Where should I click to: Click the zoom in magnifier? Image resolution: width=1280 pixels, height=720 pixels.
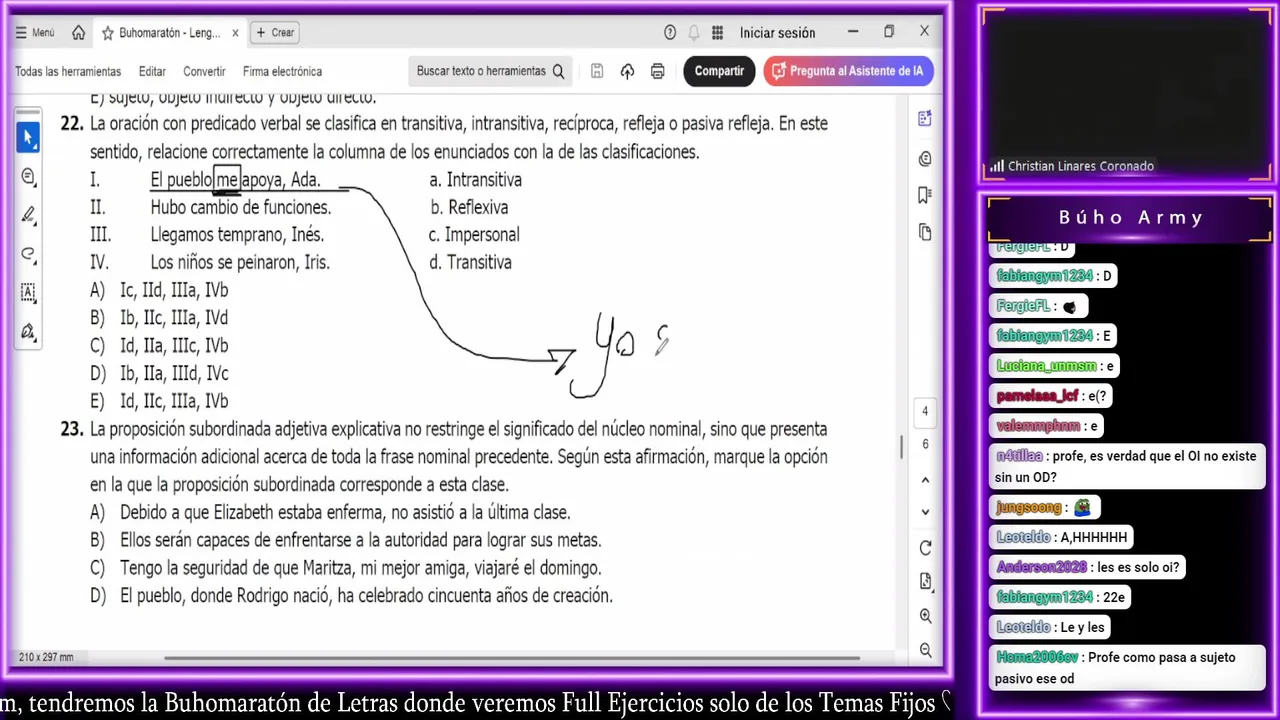925,616
